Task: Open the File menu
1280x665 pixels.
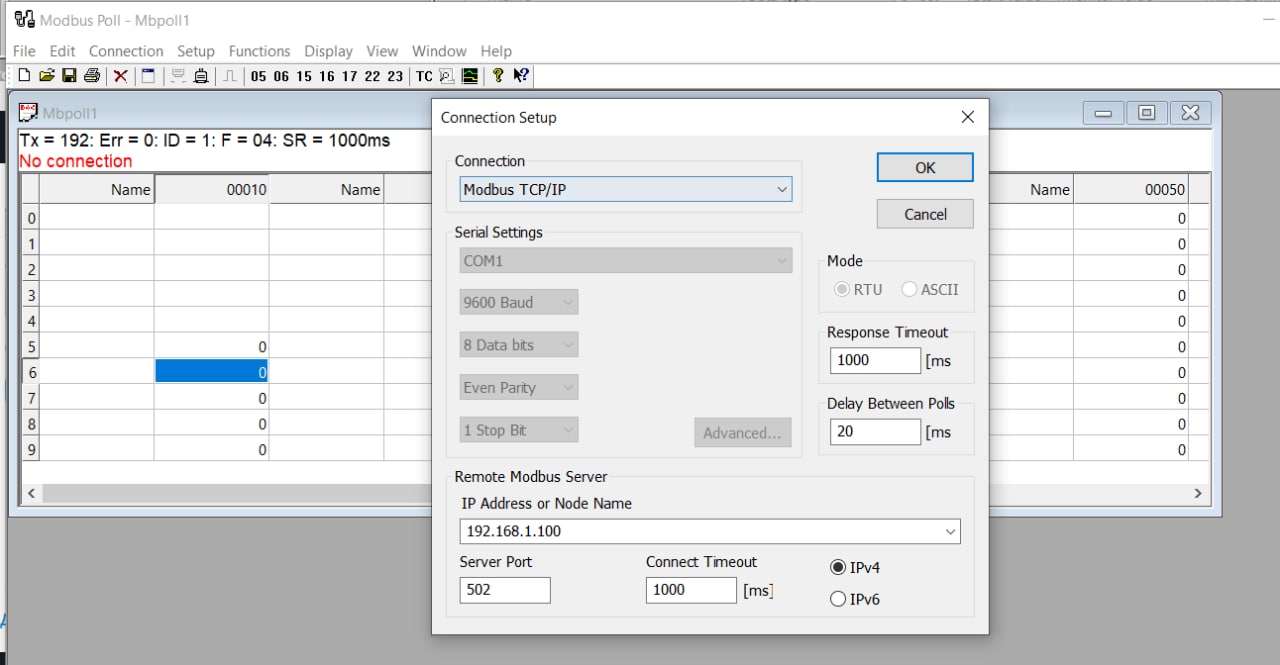Action: [24, 51]
